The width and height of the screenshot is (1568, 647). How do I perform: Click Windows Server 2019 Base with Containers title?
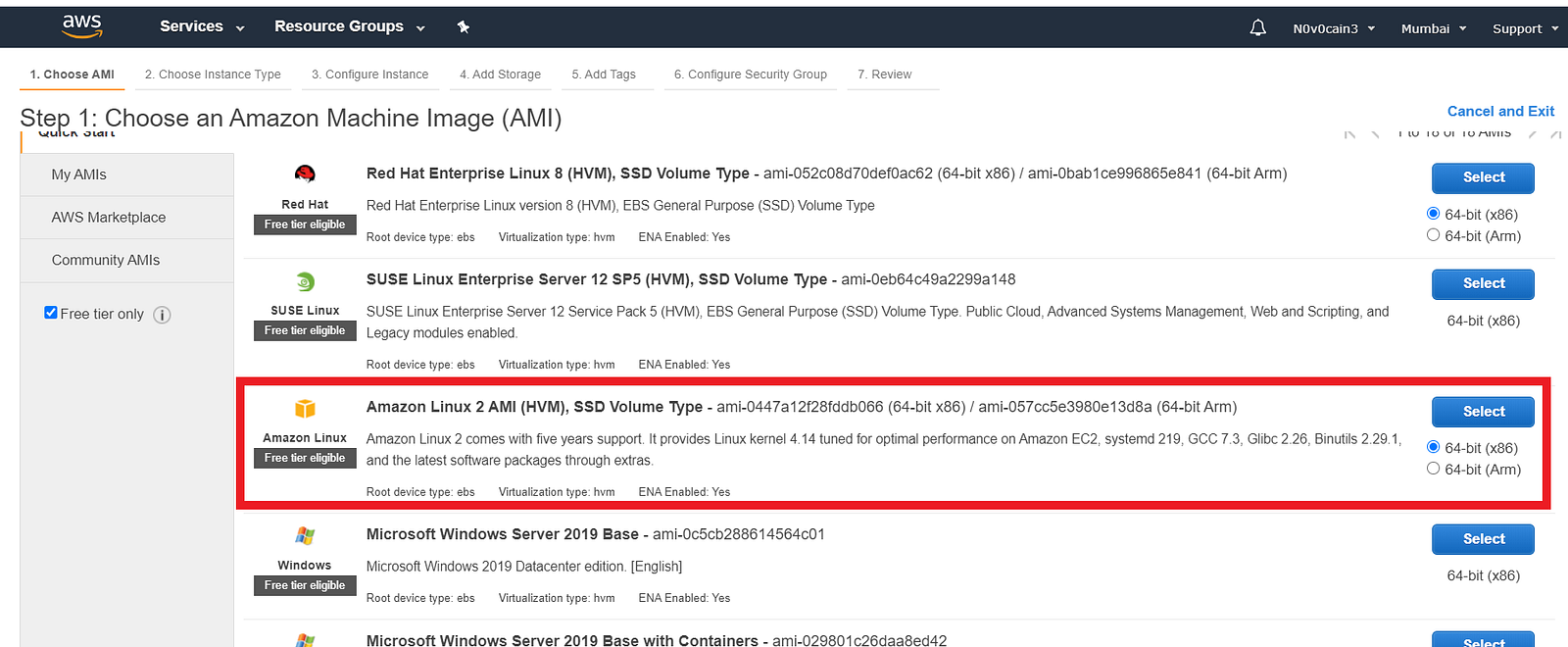(563, 640)
